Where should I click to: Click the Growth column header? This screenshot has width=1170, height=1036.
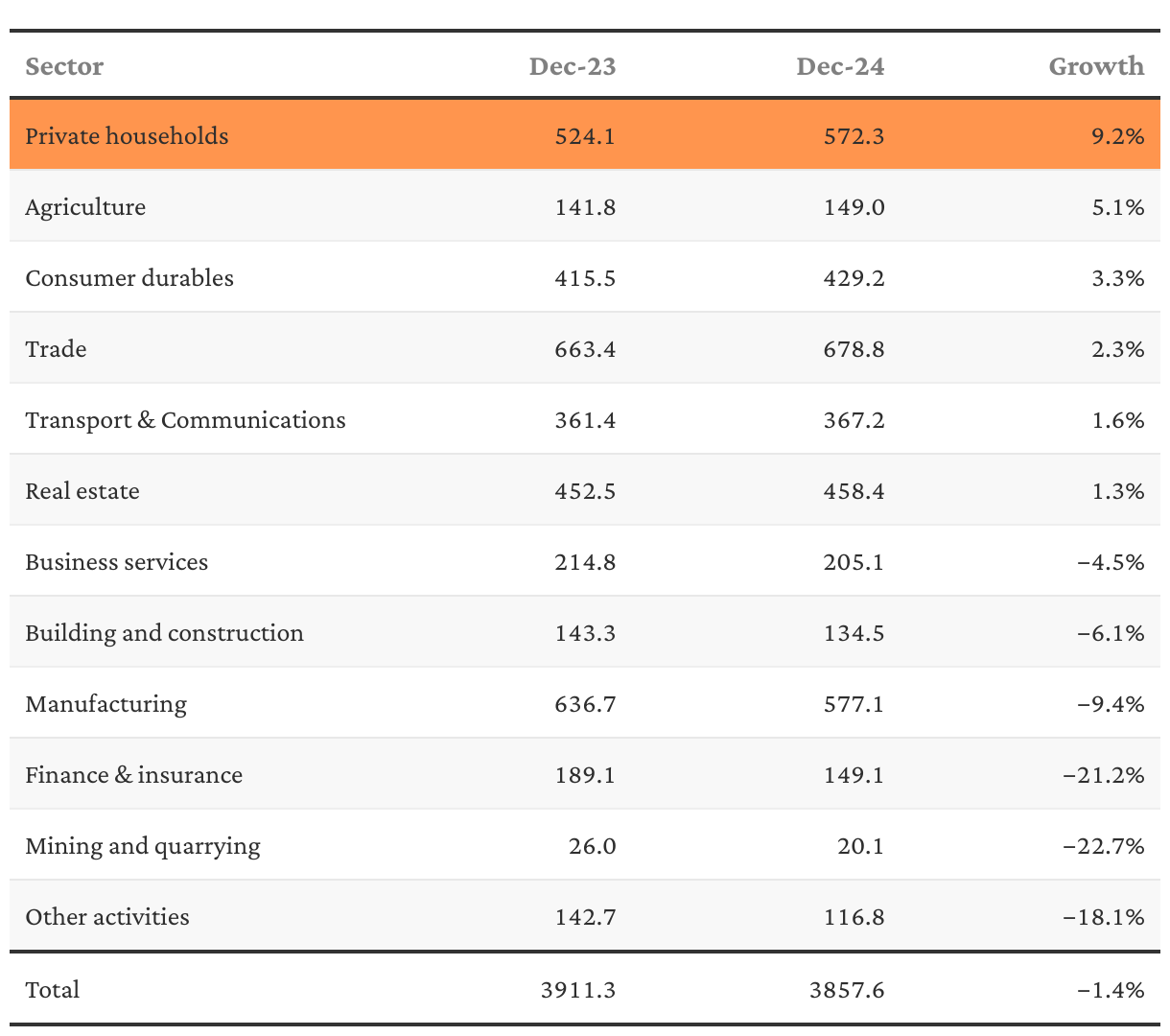(1096, 66)
